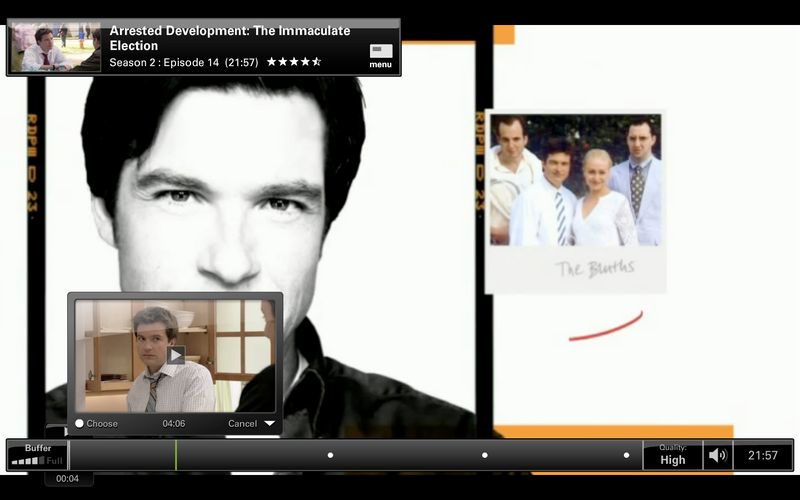Image resolution: width=800 pixels, height=500 pixels.
Task: Click the 04:06 preview timestamp
Action: (x=173, y=423)
